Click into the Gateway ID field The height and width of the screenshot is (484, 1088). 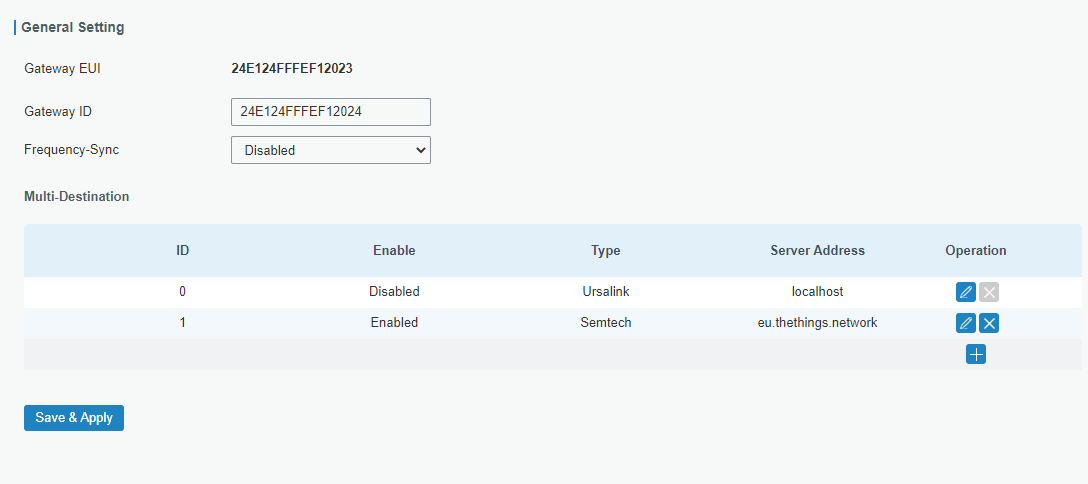[x=330, y=112]
